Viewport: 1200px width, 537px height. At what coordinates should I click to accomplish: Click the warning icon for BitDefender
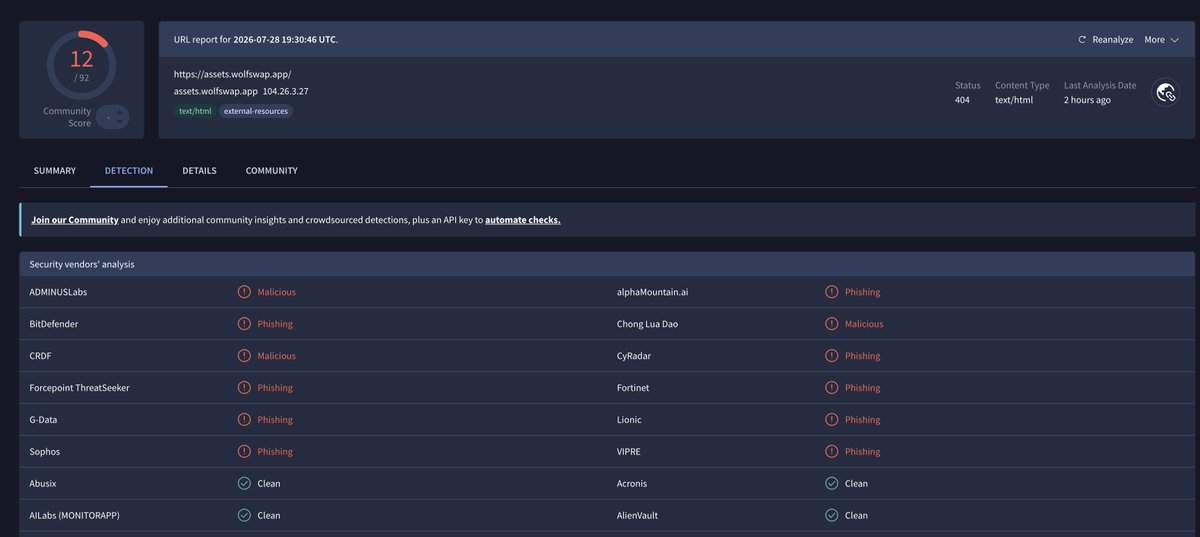[x=244, y=324]
